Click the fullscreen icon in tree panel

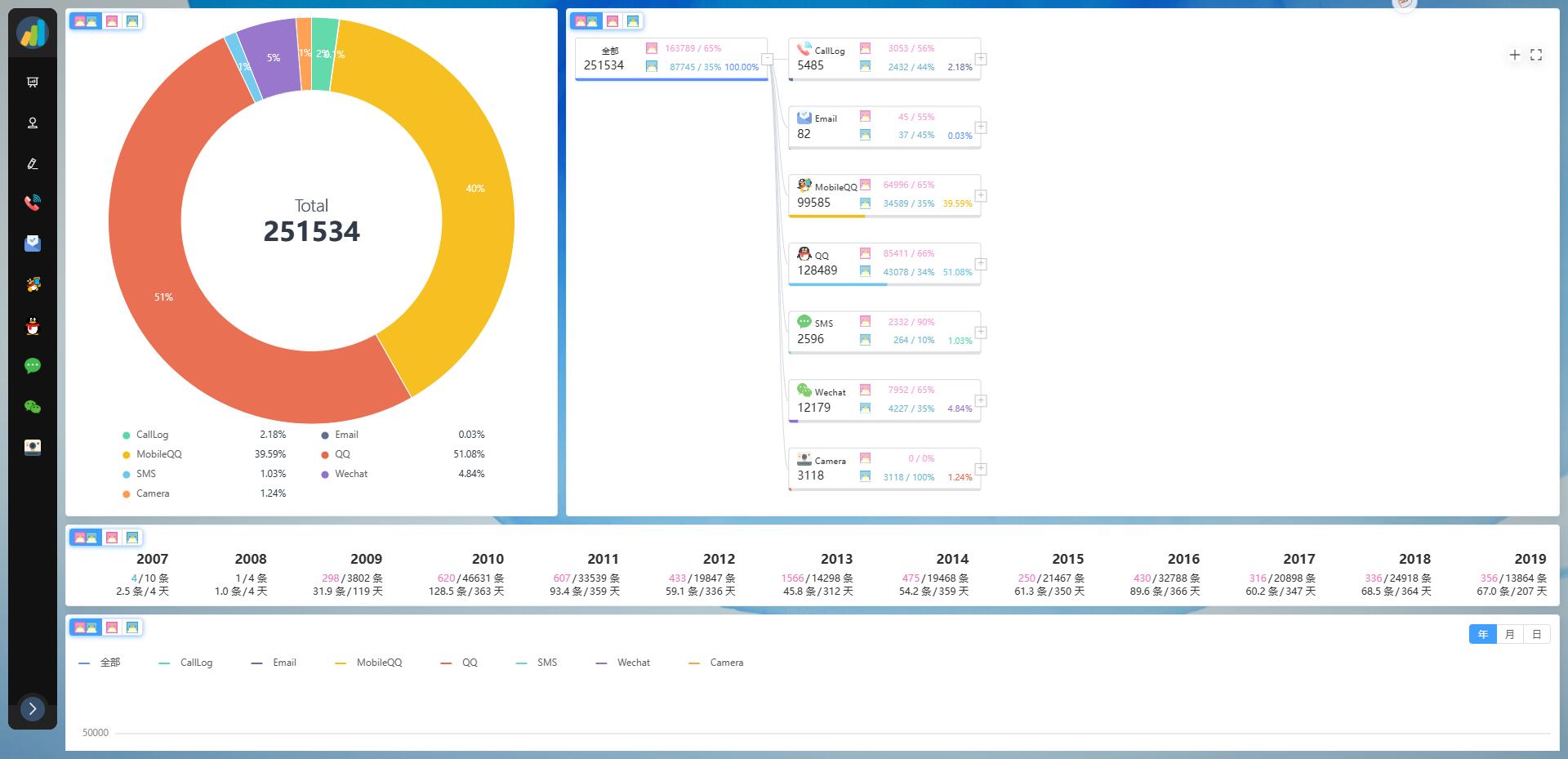(1536, 55)
